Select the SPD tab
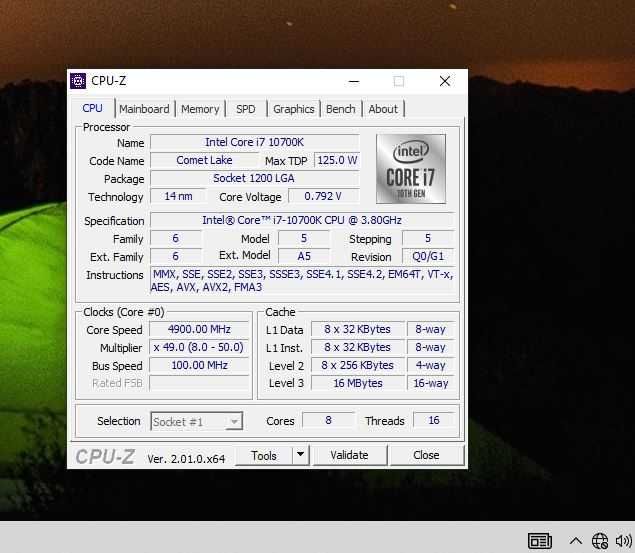The width and height of the screenshot is (635, 553). coord(246,109)
